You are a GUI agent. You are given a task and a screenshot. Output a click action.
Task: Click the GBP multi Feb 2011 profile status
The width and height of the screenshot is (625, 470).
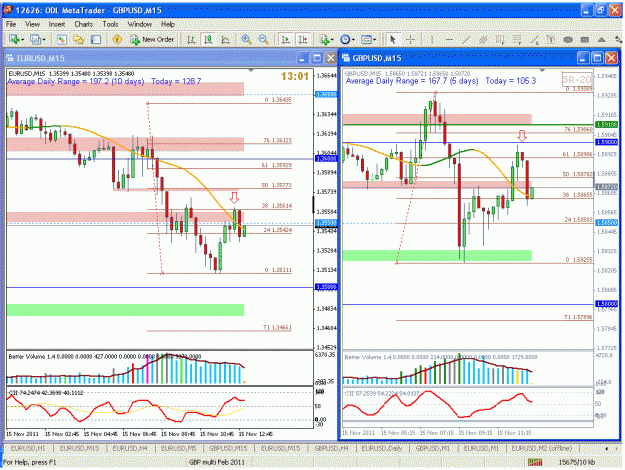[216, 462]
